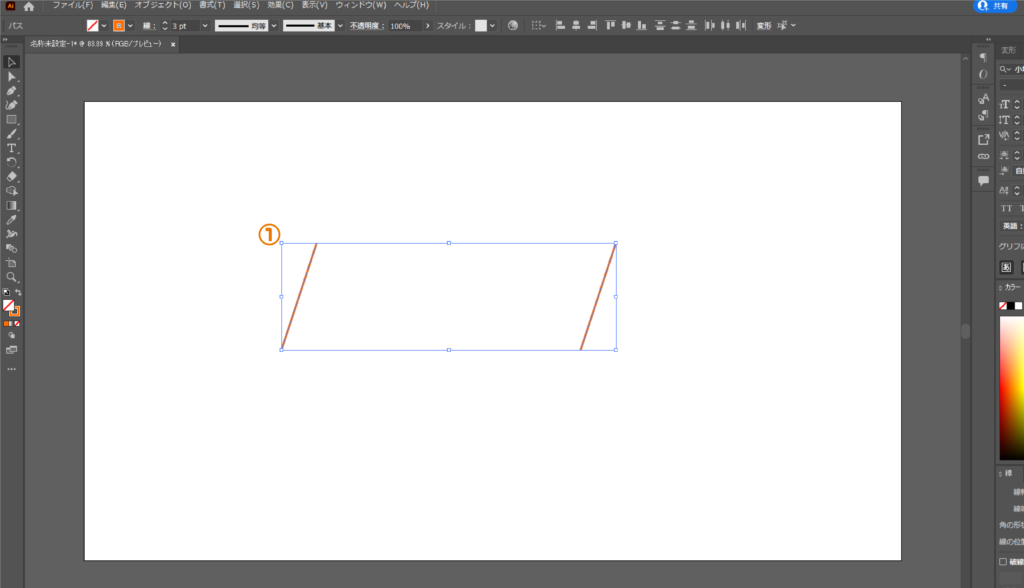
Task: Select the Pen tool
Action: point(11,91)
